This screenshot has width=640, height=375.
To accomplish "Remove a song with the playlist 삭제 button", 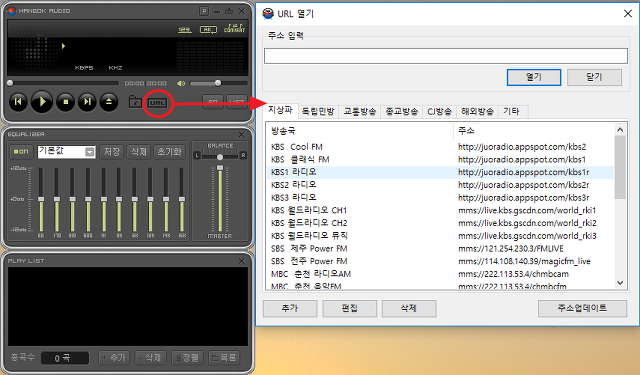I will coord(151,358).
